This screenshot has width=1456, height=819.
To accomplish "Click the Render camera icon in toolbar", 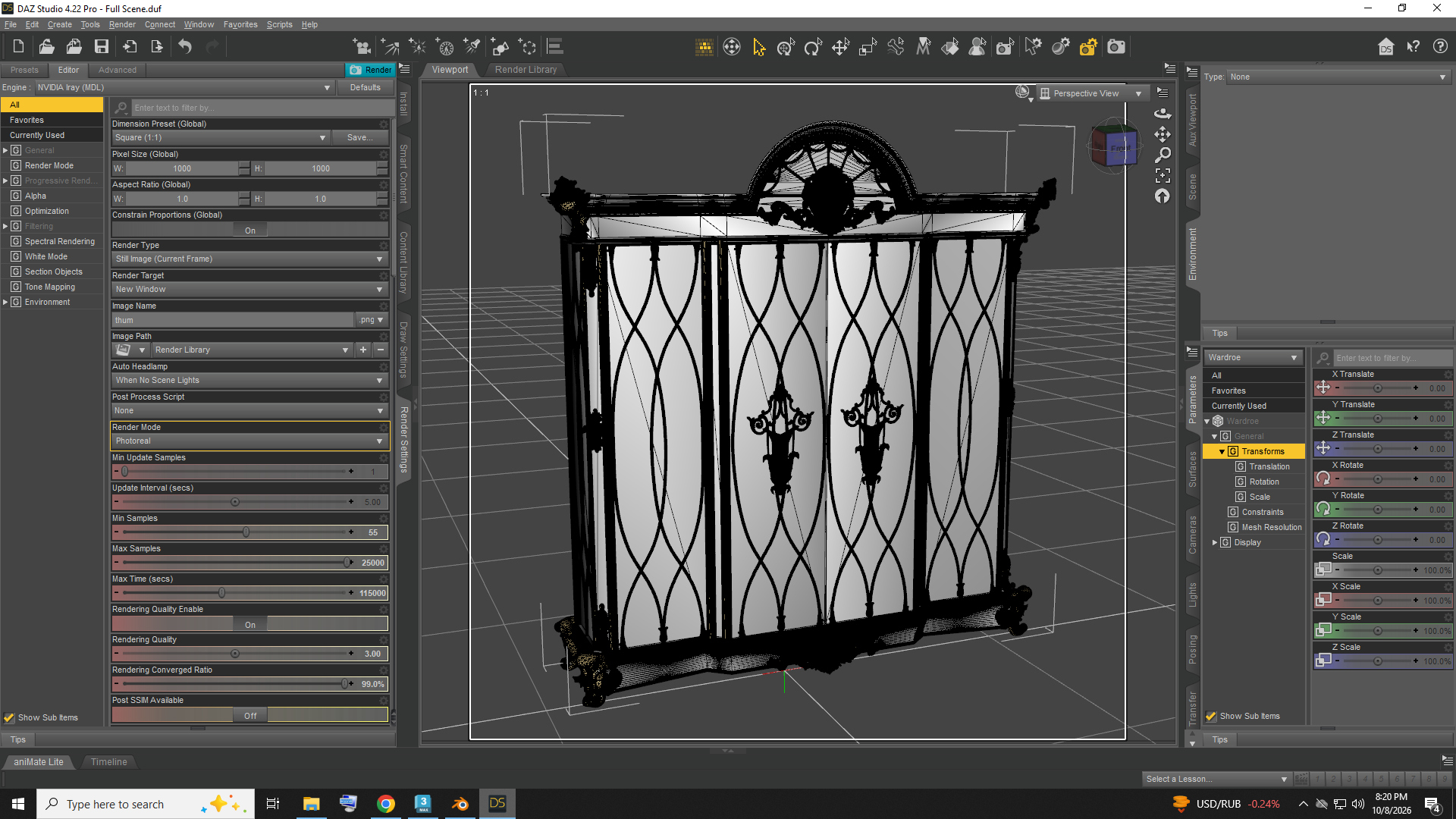I will 1116,47.
